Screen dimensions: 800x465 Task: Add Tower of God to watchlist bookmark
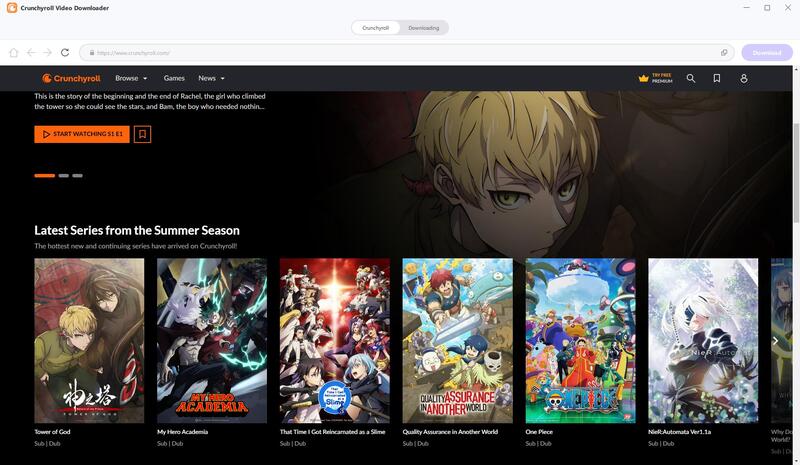tap(142, 134)
